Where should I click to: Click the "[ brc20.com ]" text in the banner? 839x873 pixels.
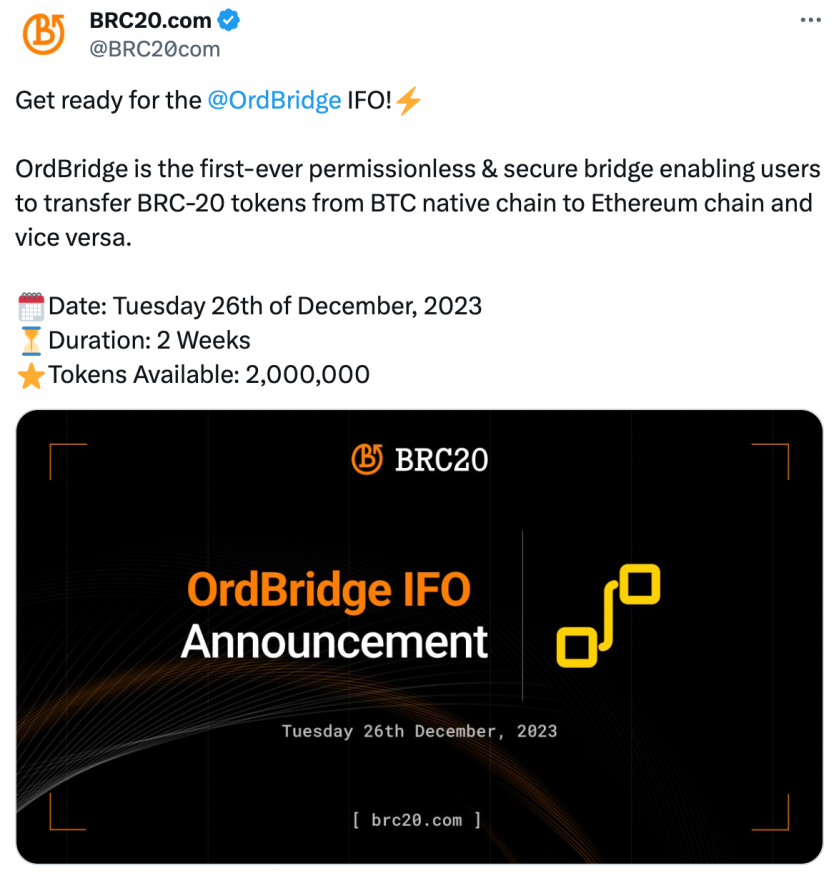pos(417,820)
